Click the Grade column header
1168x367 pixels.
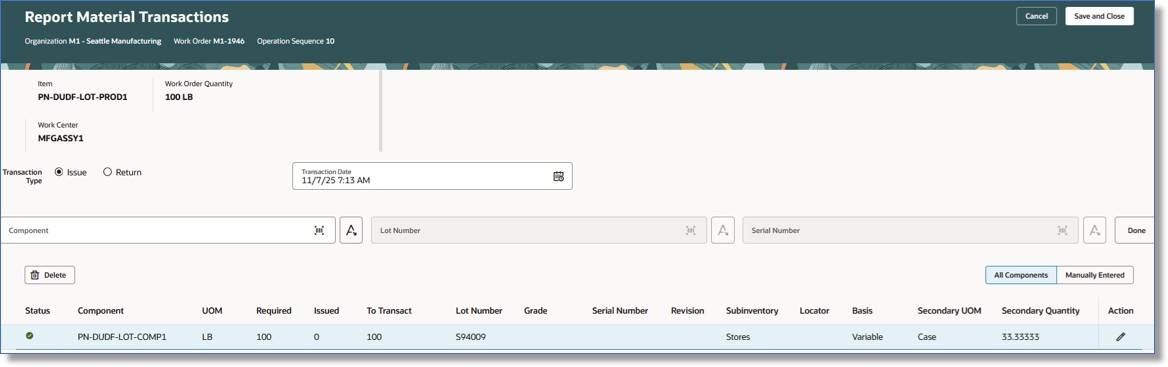point(536,311)
